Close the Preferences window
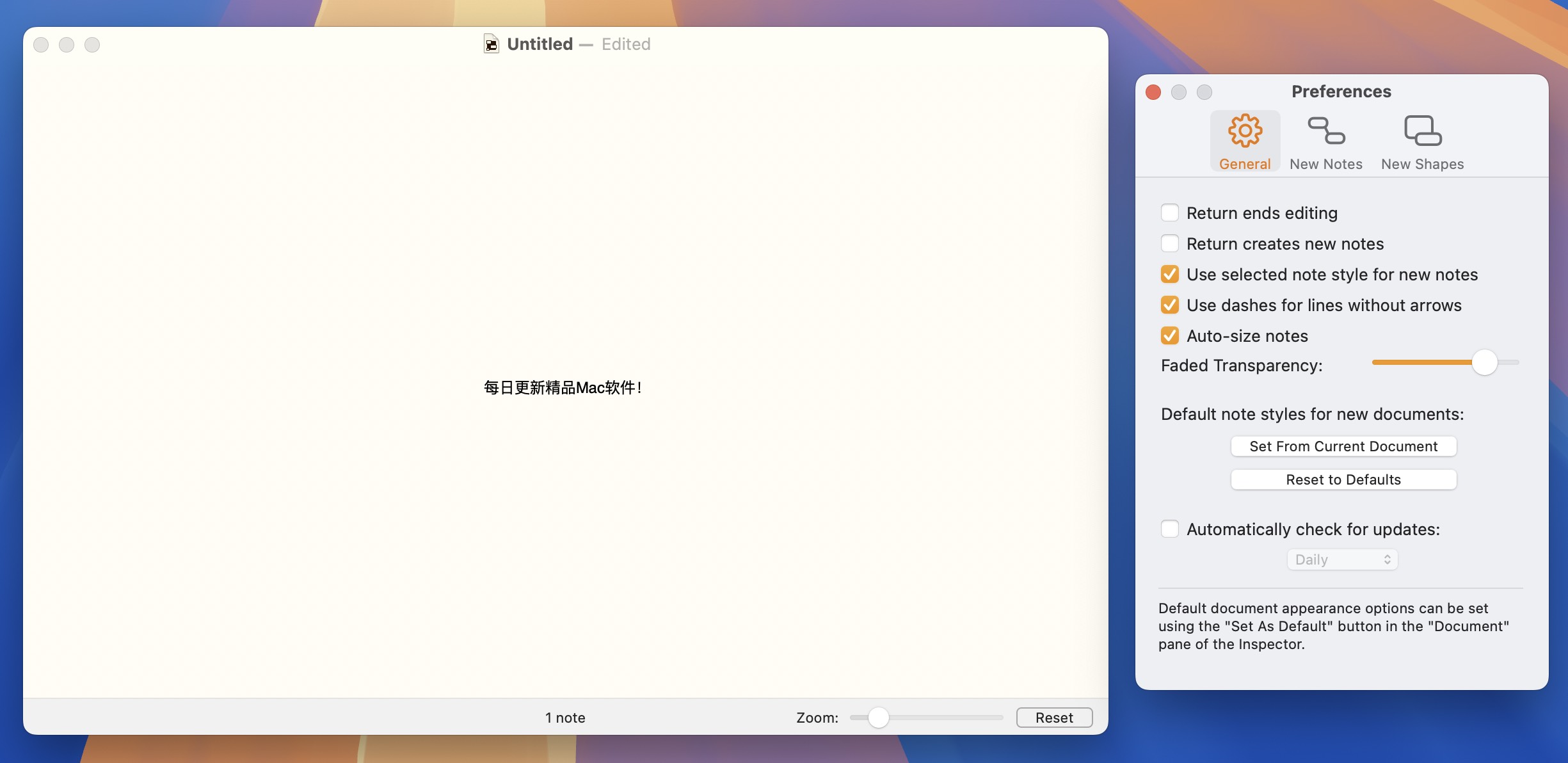Viewport: 1568px width, 763px height. tap(1153, 92)
